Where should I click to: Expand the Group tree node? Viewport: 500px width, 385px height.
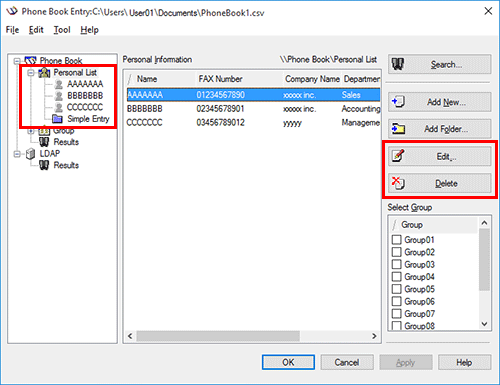point(31,131)
